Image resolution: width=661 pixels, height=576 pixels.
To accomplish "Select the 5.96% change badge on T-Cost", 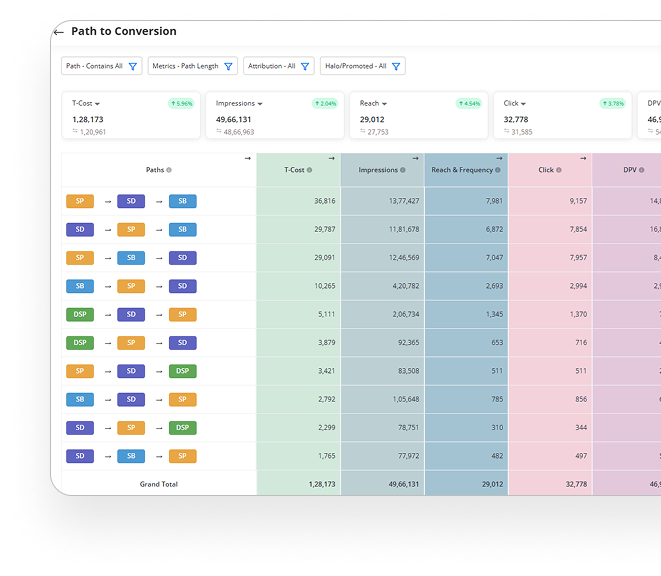I will [x=180, y=103].
